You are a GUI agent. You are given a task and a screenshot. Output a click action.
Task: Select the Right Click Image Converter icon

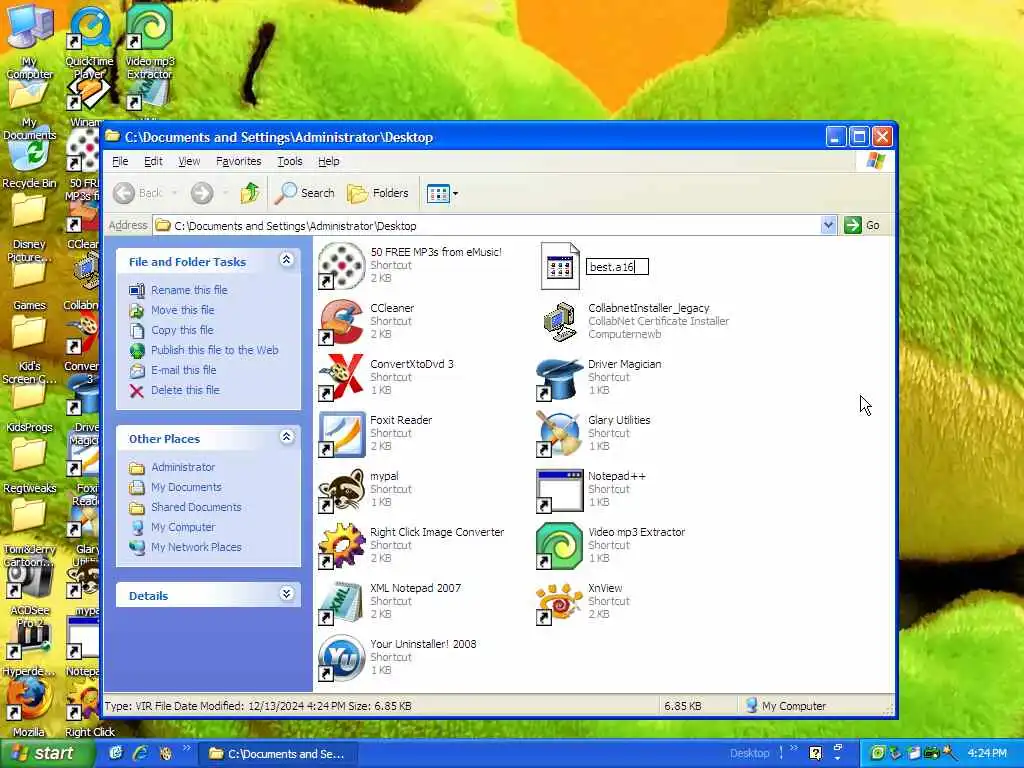click(x=341, y=546)
